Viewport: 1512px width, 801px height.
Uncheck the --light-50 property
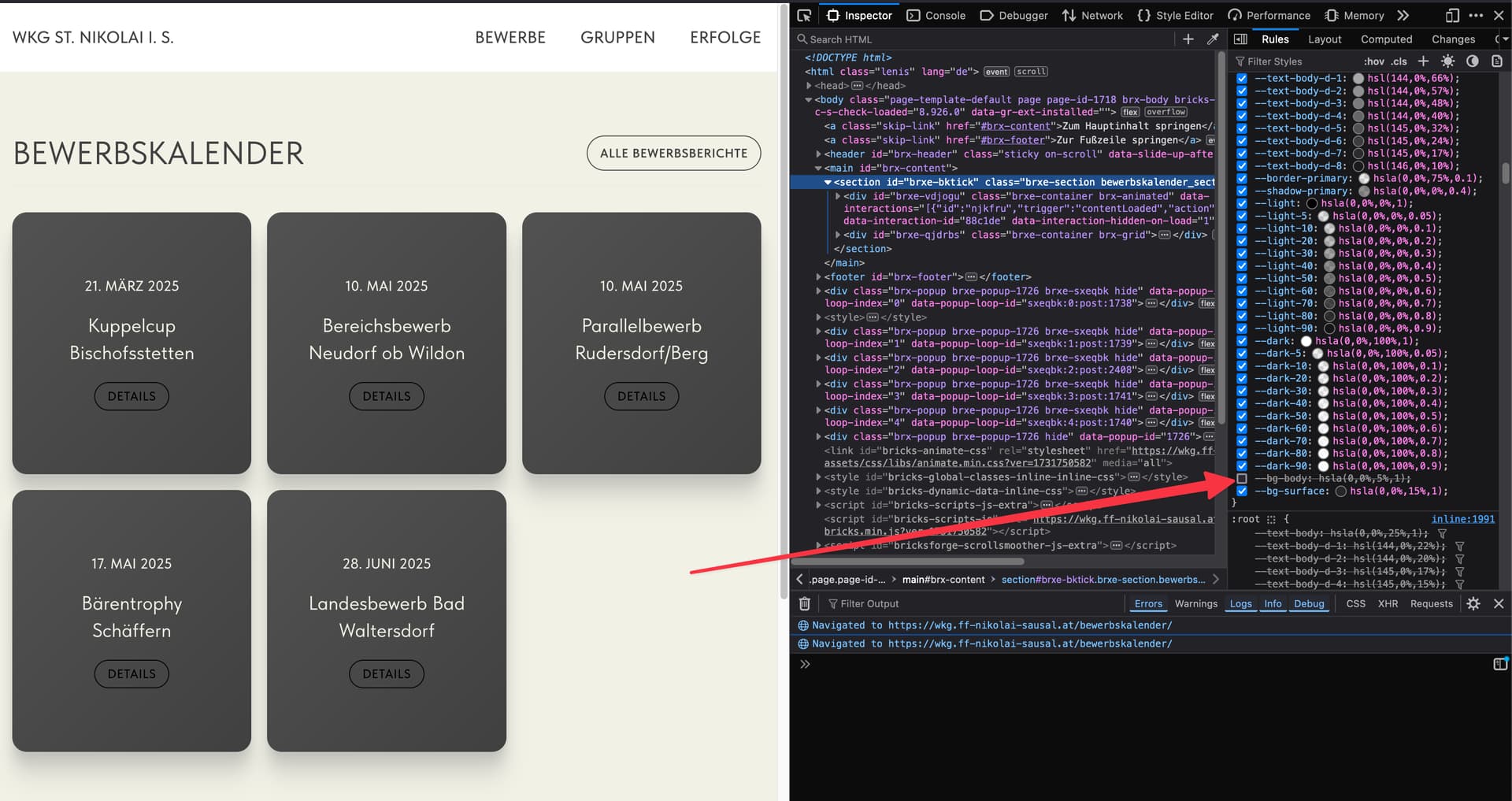[1242, 279]
